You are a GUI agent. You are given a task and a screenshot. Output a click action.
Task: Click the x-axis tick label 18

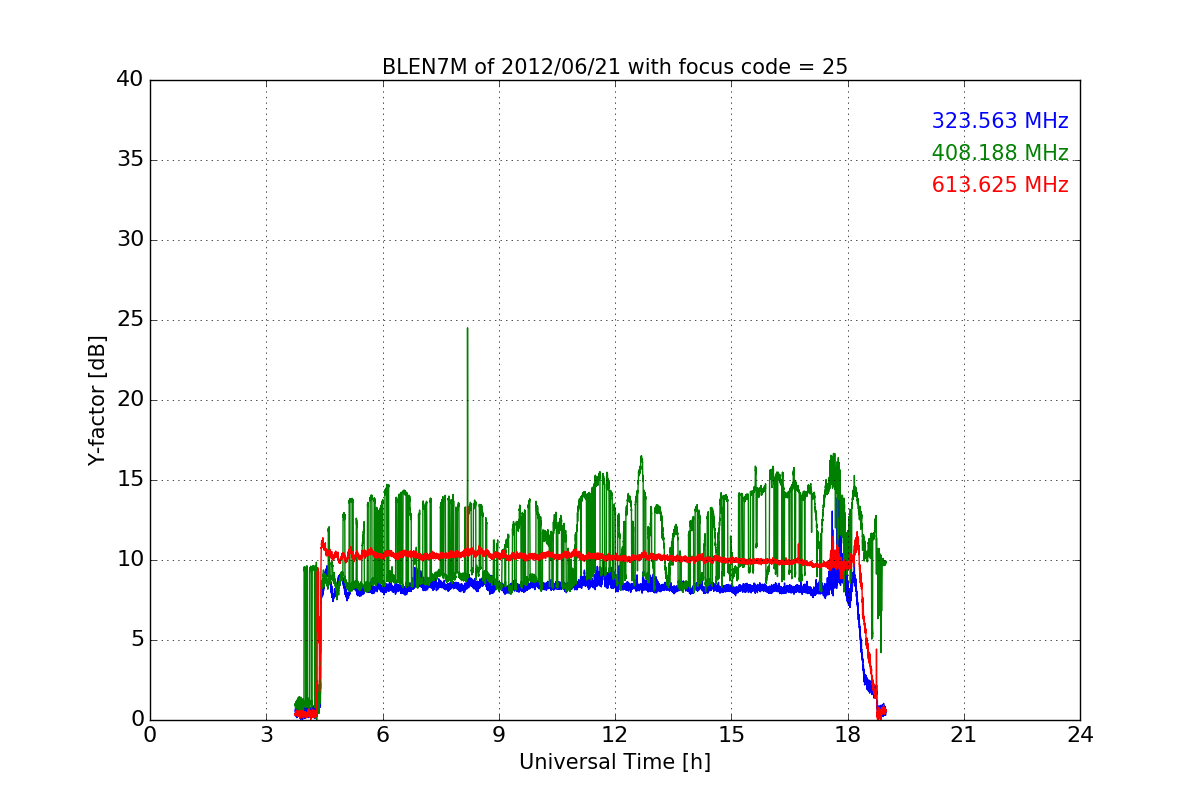pyautogui.click(x=848, y=735)
